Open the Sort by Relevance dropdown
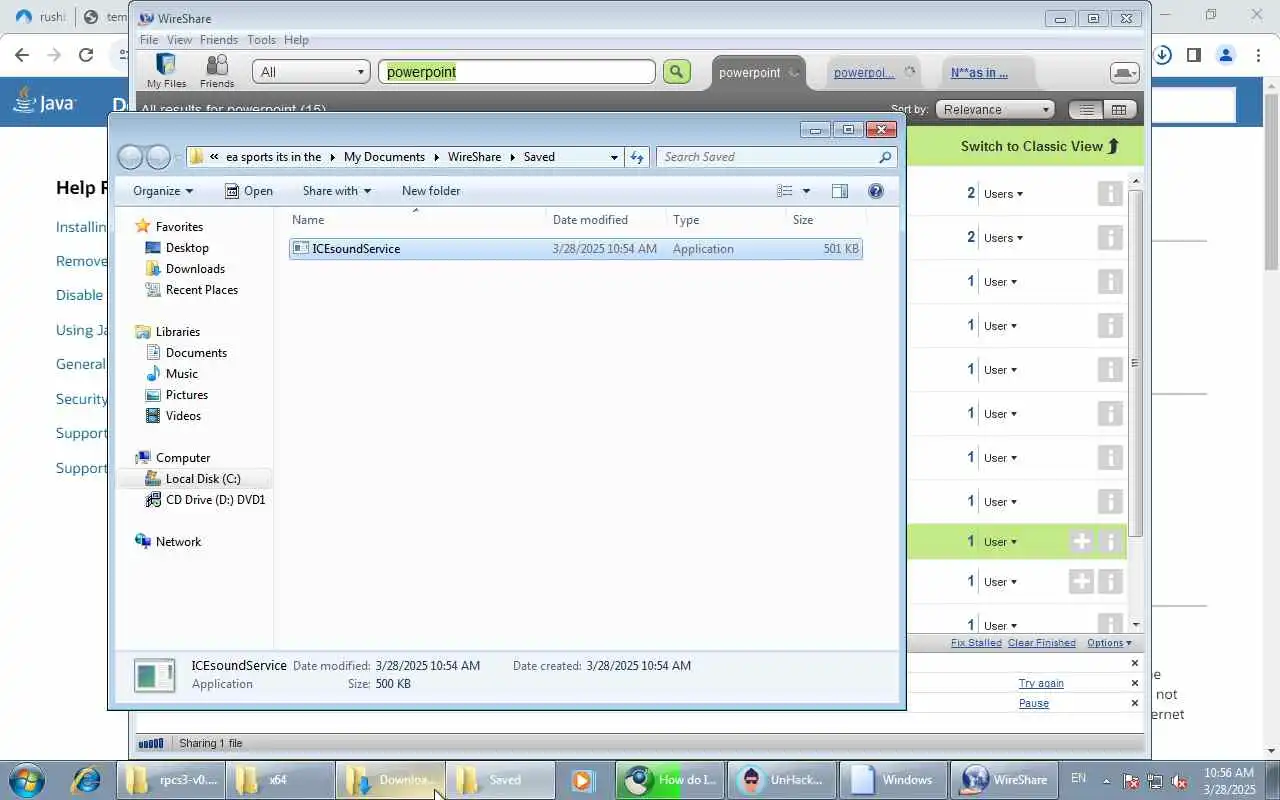The image size is (1280, 800). click(996, 110)
